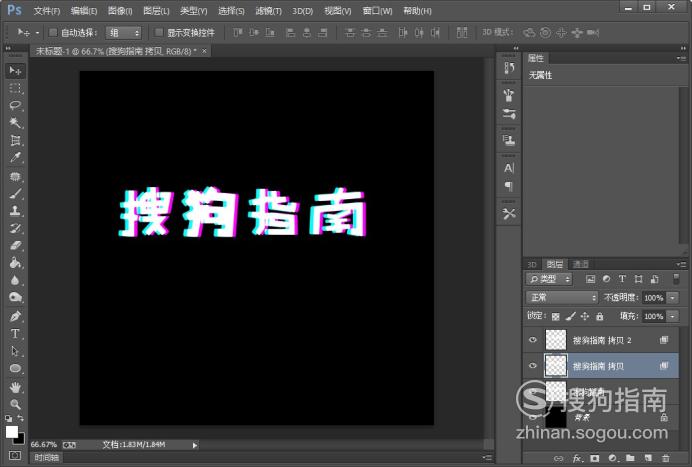This screenshot has width=692, height=467.
Task: Enable the 显示变换控件 checkbox
Action: point(159,32)
